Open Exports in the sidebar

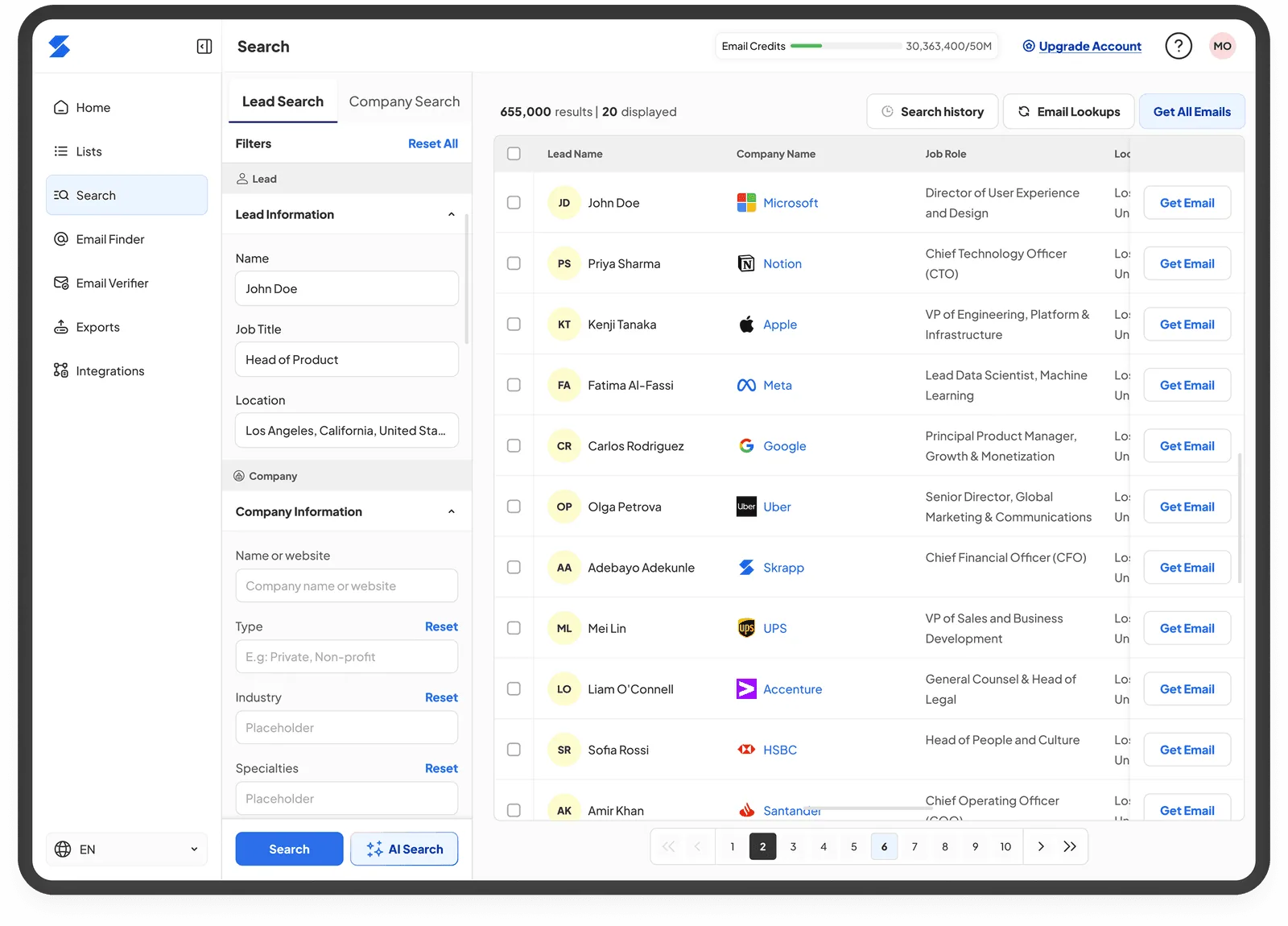pos(126,327)
